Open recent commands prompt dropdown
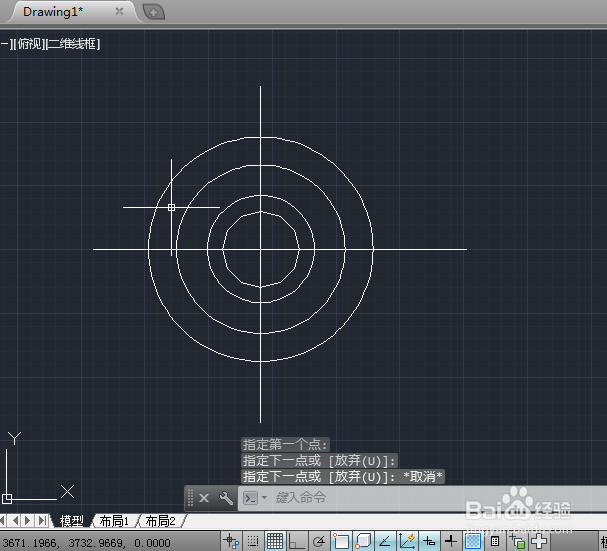The height and width of the screenshot is (551, 607). pos(264,497)
